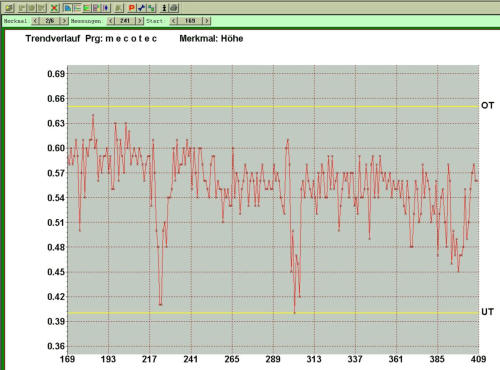Viewport: 500px width, 370px height.
Task: Click the x-axis label 289
Action: pyautogui.click(x=273, y=359)
